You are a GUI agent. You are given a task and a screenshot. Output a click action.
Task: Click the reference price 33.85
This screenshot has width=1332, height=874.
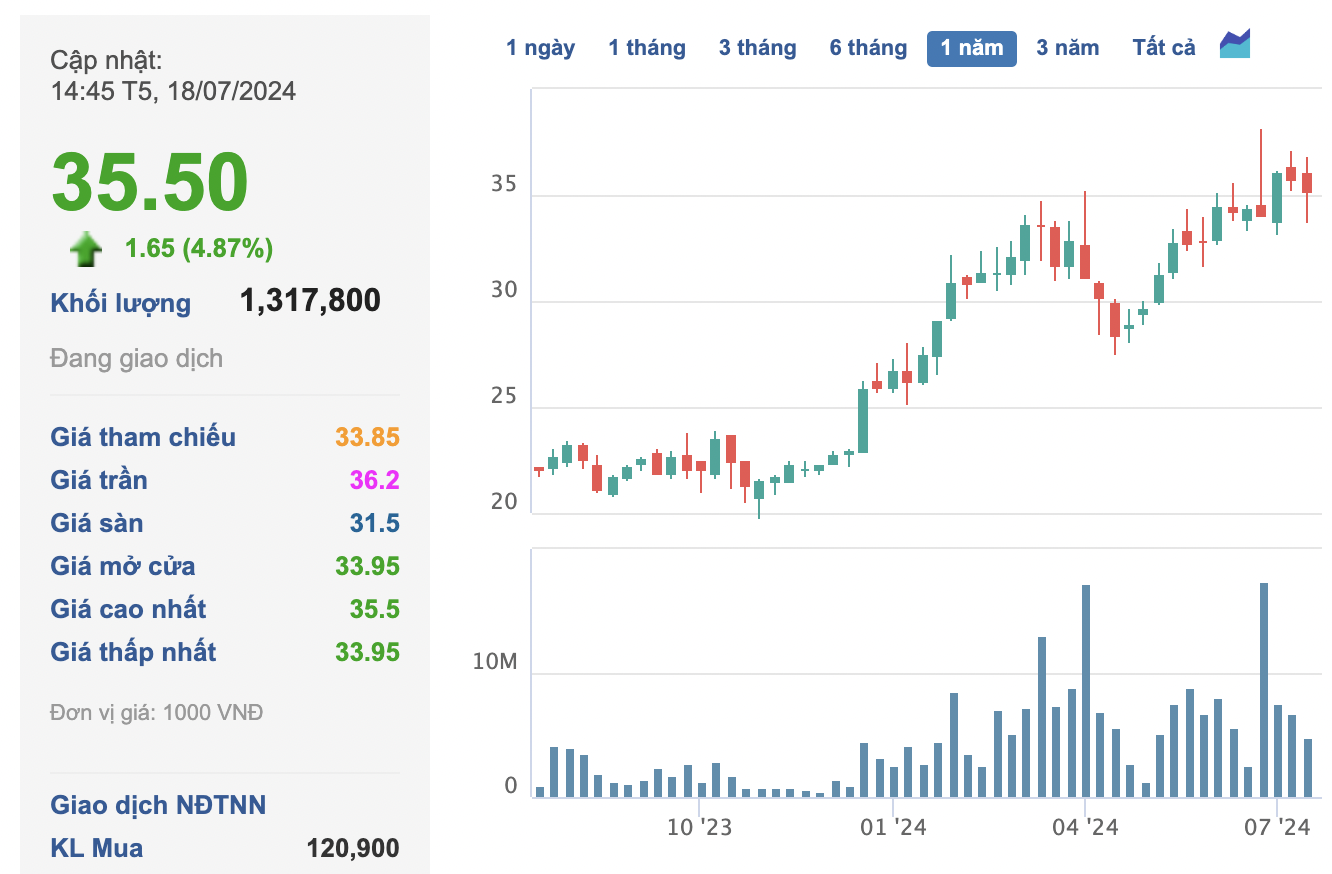tap(367, 437)
